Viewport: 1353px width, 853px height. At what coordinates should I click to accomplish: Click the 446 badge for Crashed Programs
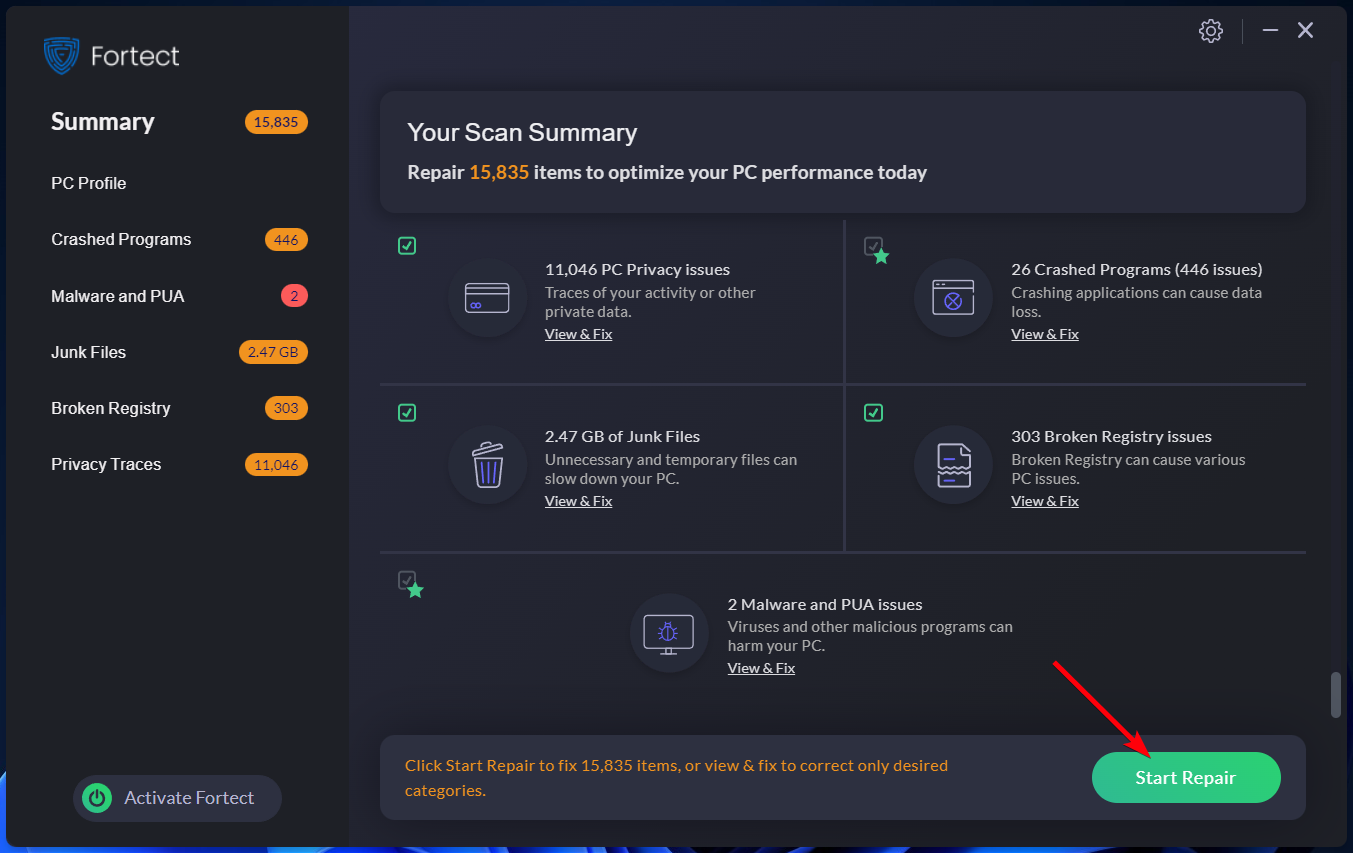[286, 240]
